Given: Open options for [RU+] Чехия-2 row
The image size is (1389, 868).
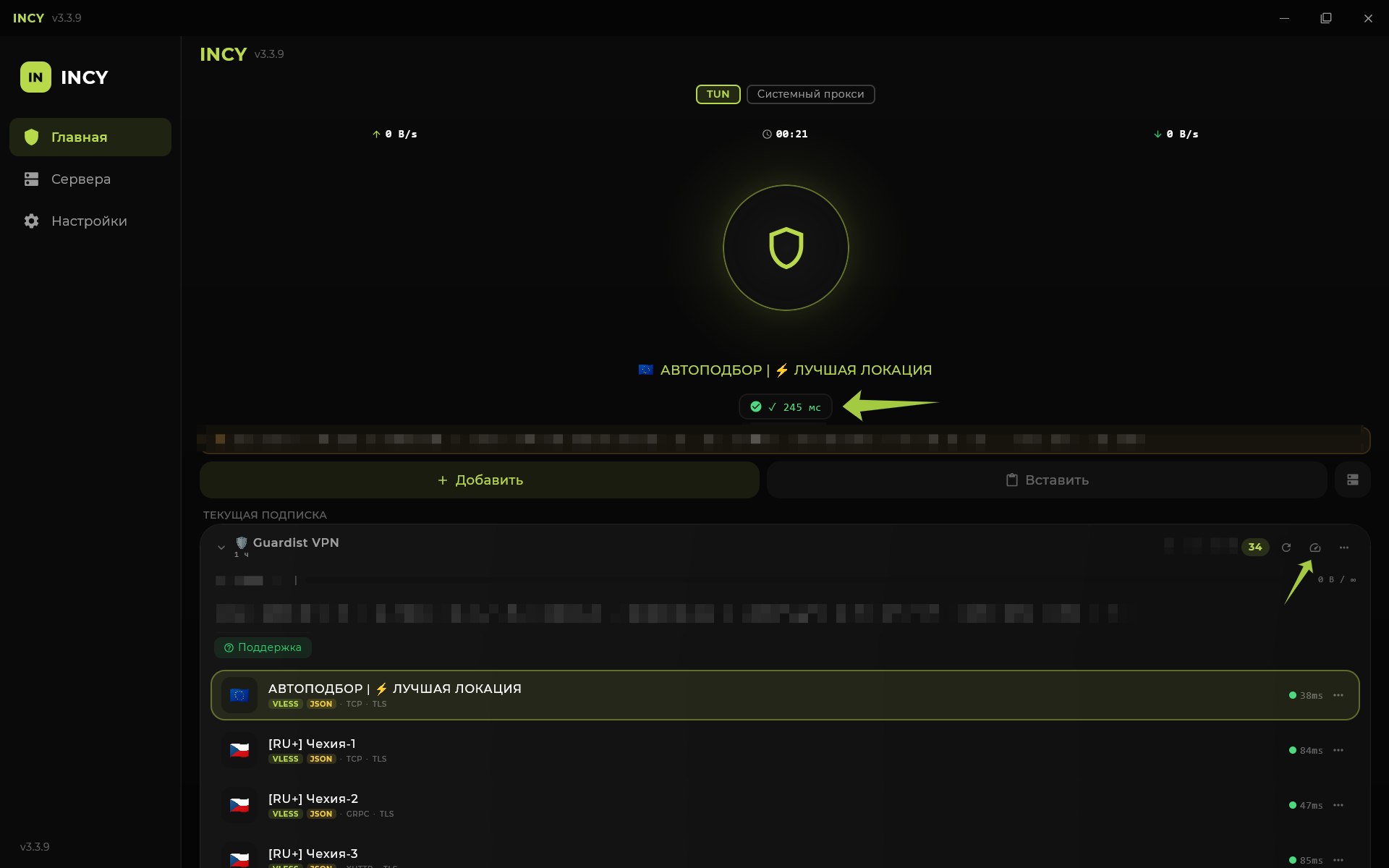Looking at the screenshot, I should click(1338, 805).
